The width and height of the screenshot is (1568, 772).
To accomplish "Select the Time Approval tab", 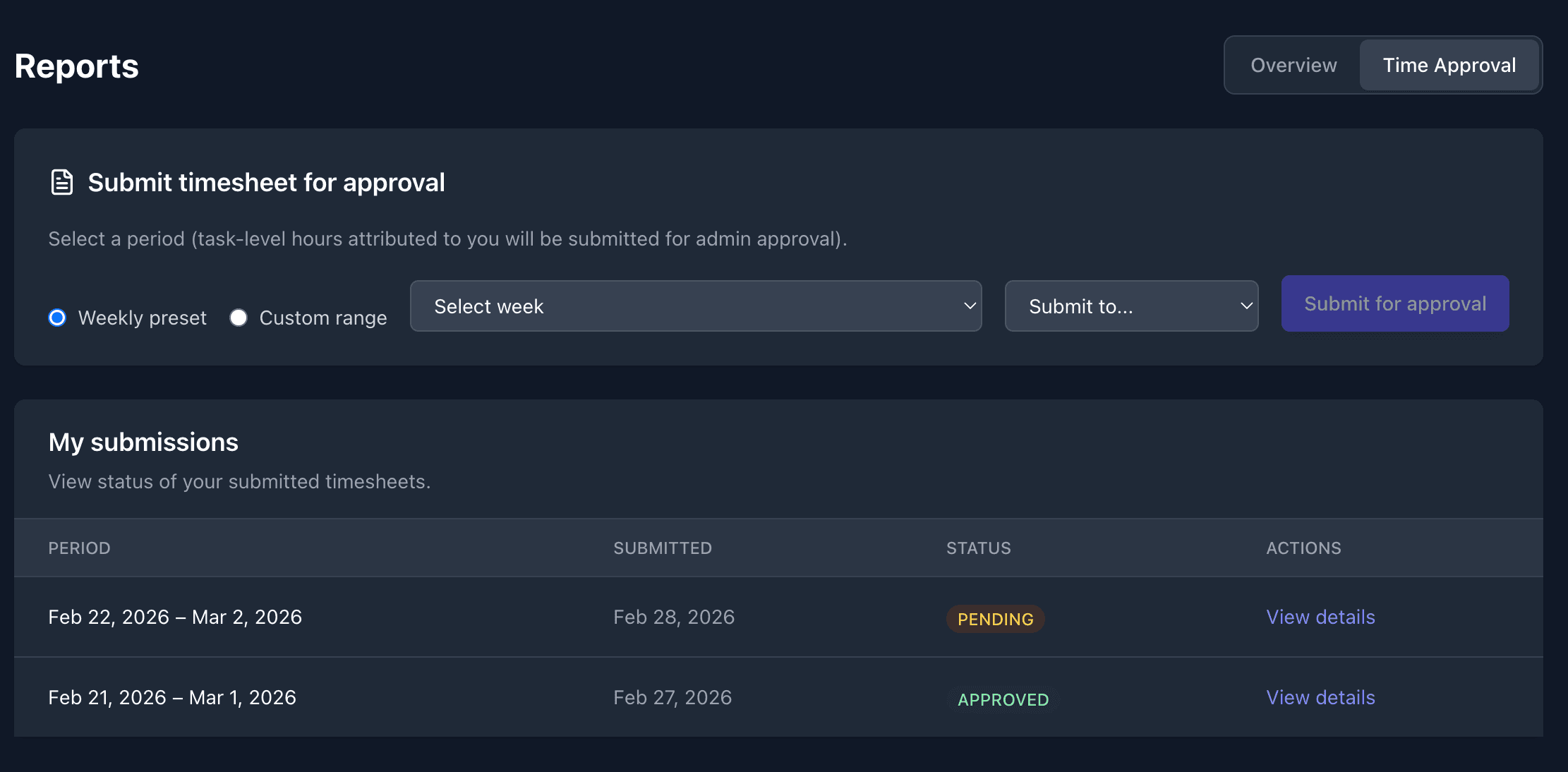I will point(1449,64).
